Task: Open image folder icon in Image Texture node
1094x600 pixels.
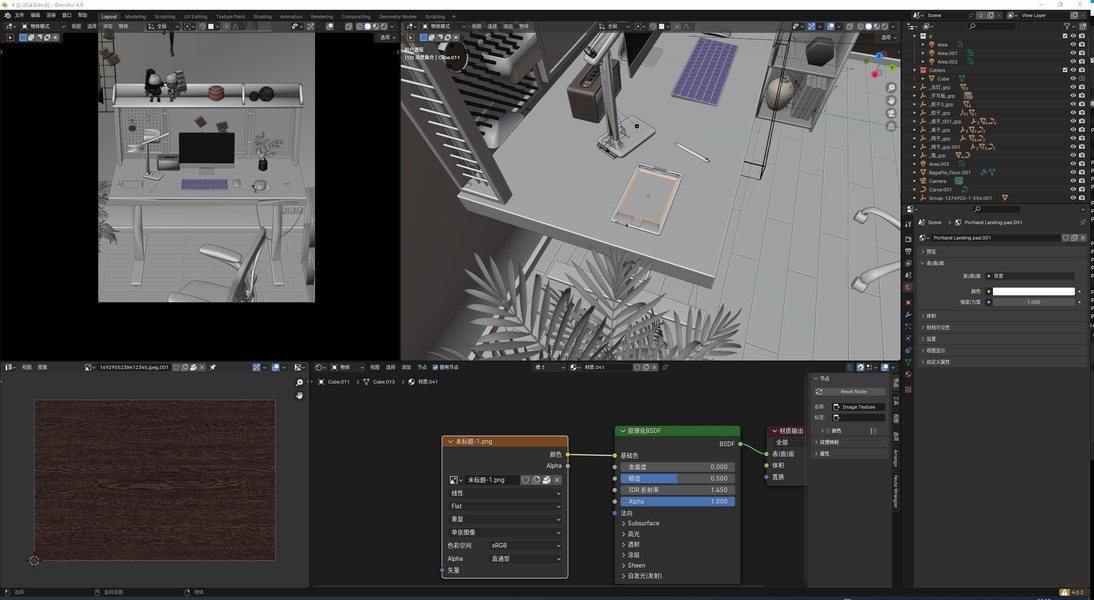Action: (x=546, y=480)
